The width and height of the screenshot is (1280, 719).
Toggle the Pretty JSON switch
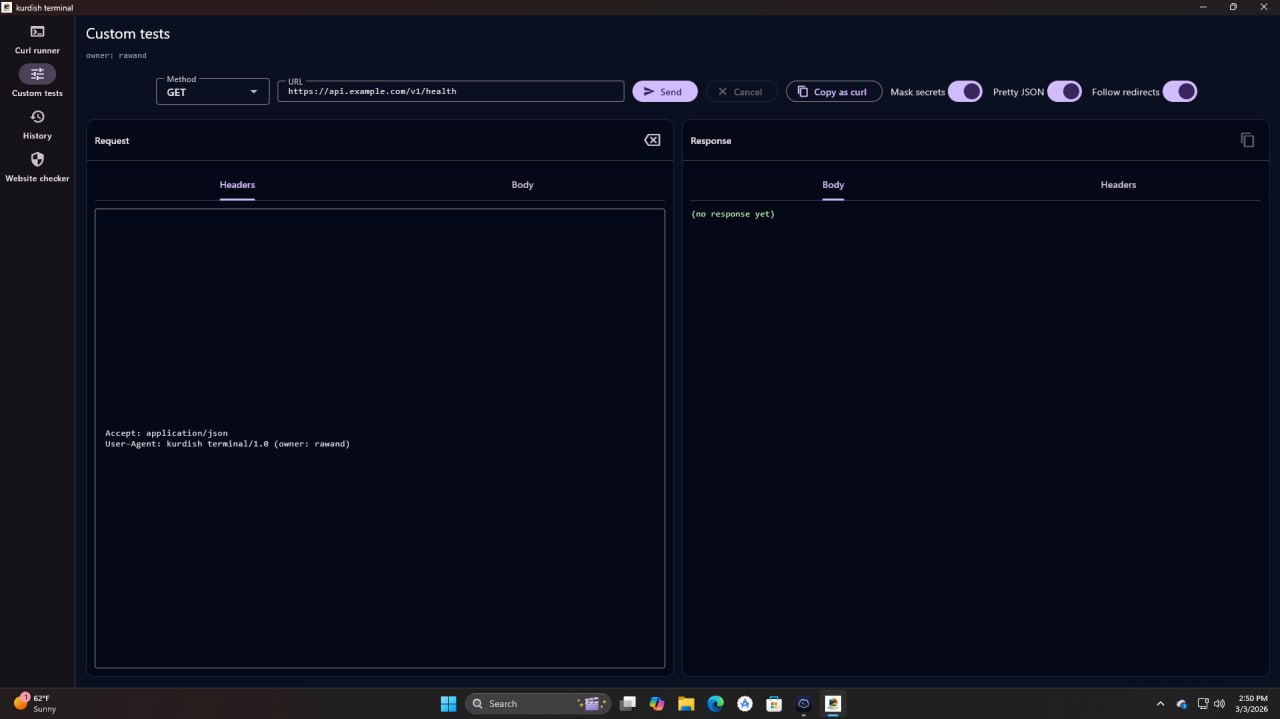tap(1065, 91)
